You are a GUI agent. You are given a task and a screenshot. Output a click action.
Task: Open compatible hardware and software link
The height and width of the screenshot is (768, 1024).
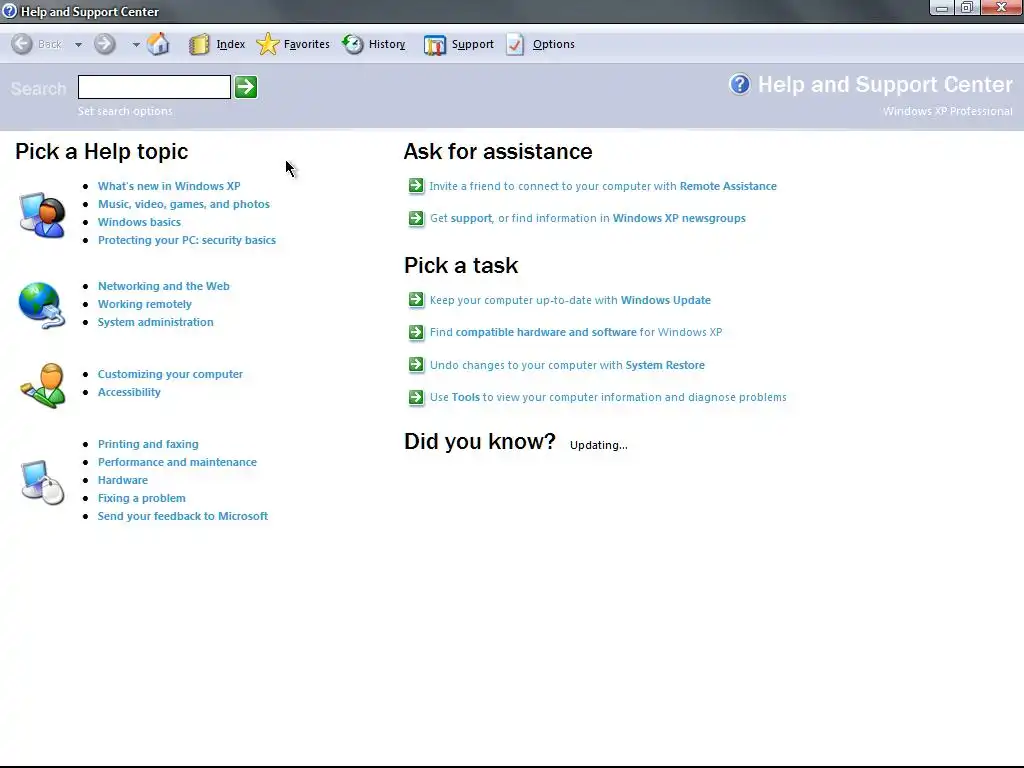(546, 332)
